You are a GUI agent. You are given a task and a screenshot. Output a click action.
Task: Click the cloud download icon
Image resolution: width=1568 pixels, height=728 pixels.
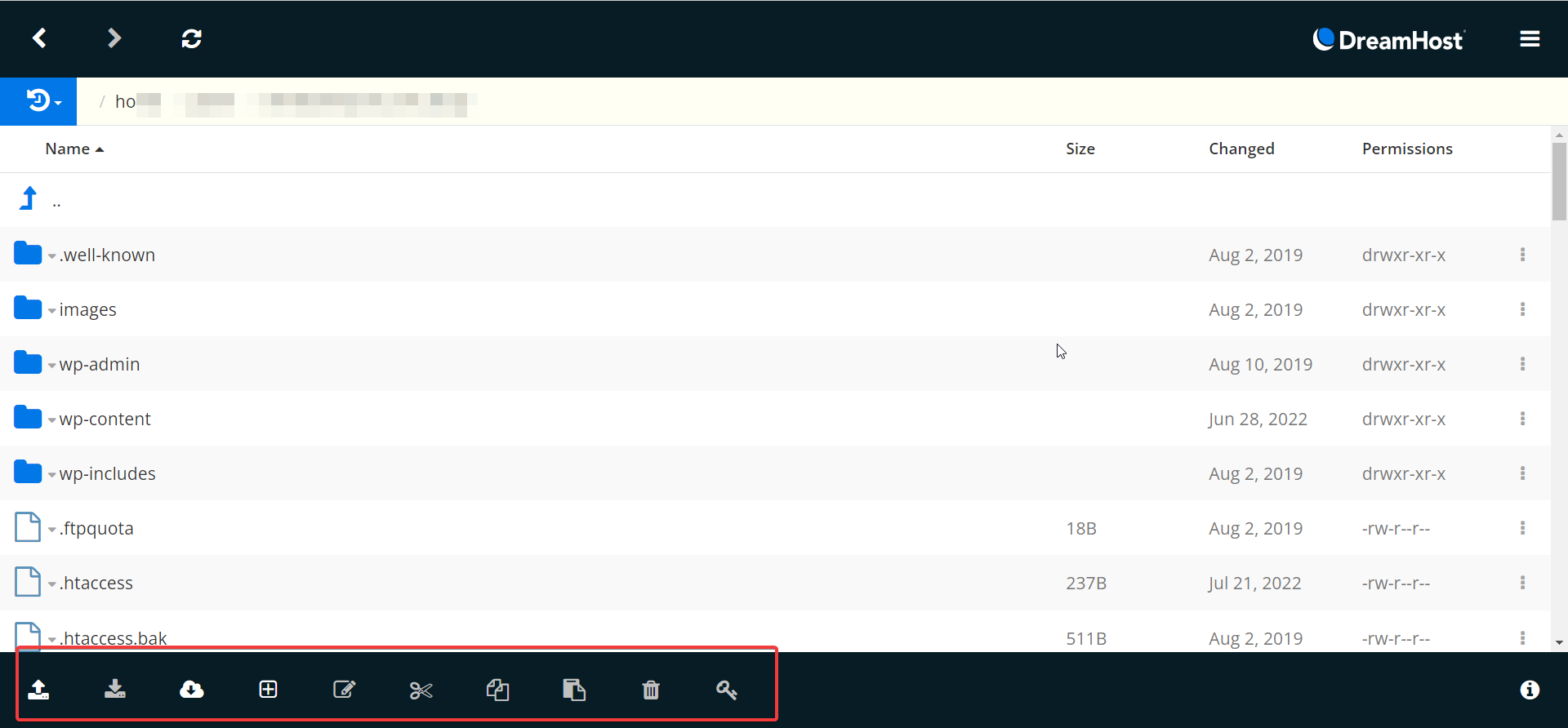tap(192, 690)
